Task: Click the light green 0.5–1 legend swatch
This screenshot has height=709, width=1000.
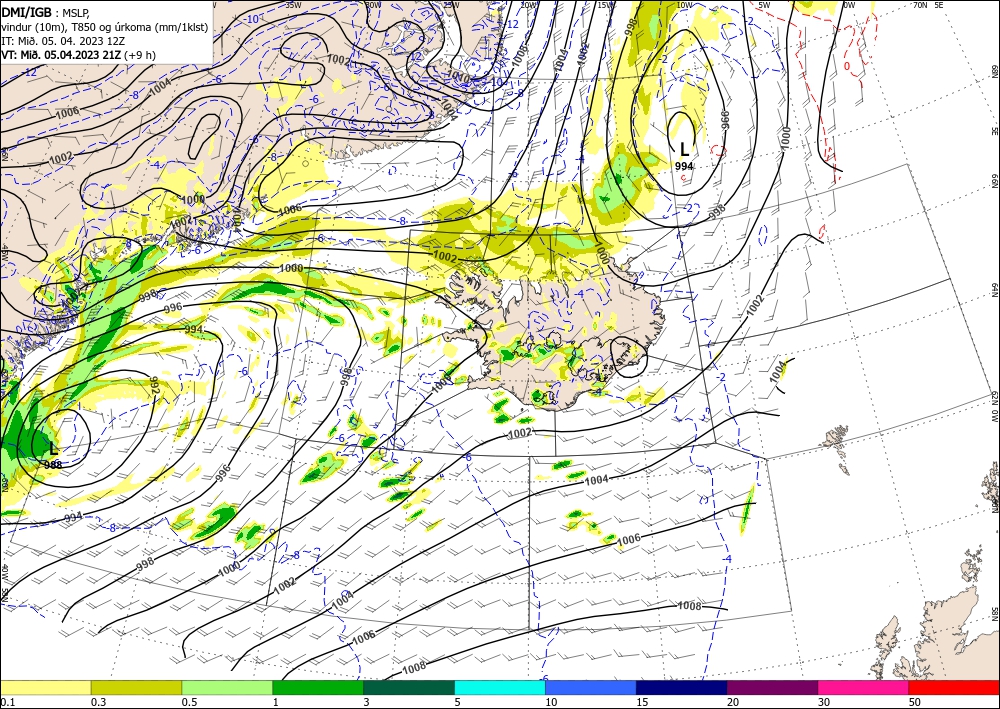Action: click(227, 687)
